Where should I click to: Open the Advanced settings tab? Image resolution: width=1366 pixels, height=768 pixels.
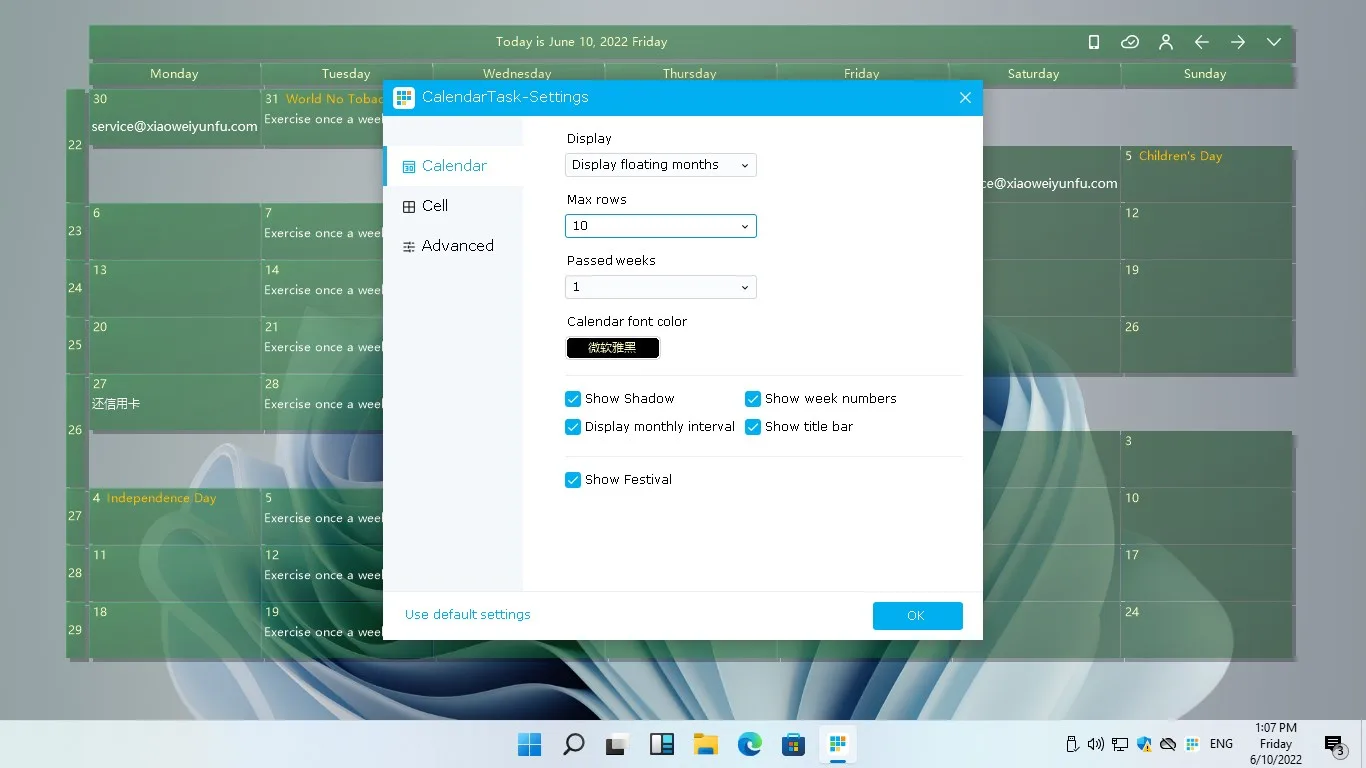[x=453, y=246]
